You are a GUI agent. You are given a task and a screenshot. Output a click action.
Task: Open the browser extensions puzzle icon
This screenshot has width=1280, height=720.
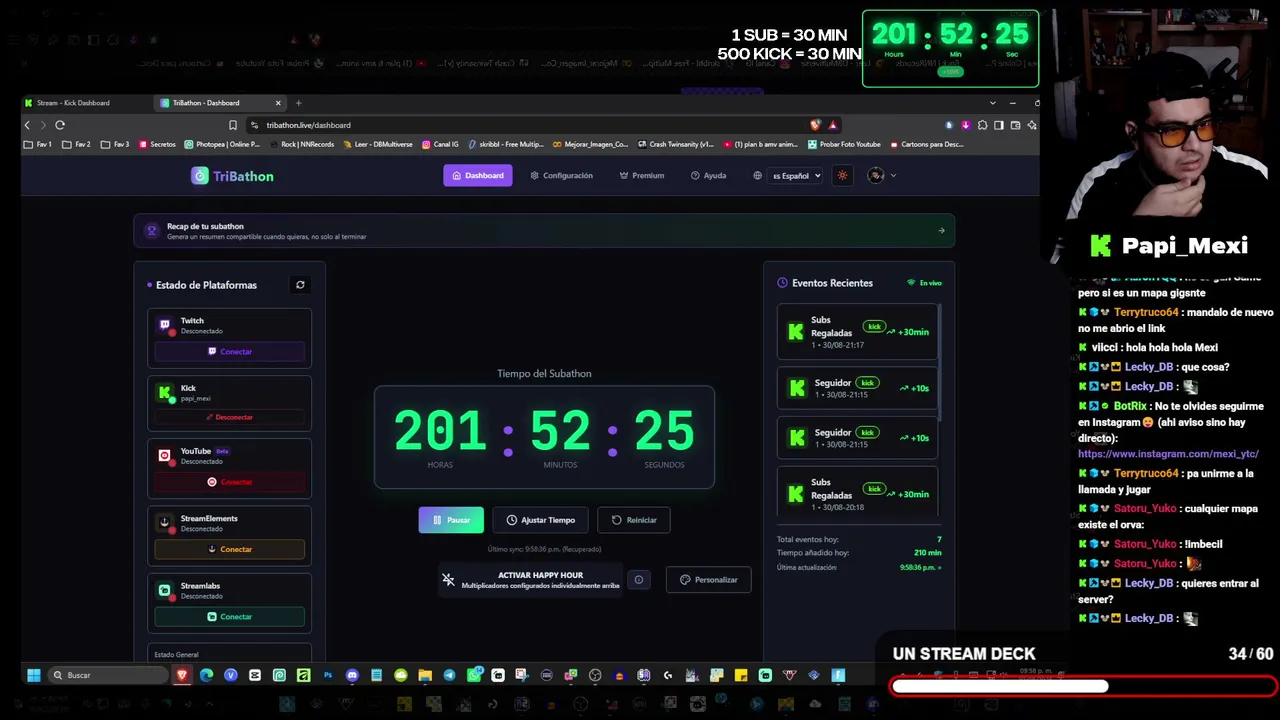tap(982, 125)
